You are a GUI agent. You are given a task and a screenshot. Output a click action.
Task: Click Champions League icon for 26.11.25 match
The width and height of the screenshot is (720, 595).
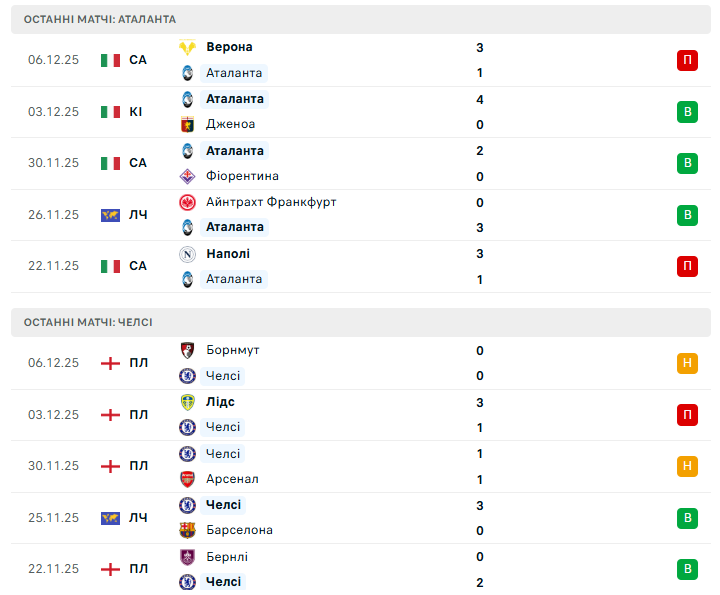coord(110,215)
